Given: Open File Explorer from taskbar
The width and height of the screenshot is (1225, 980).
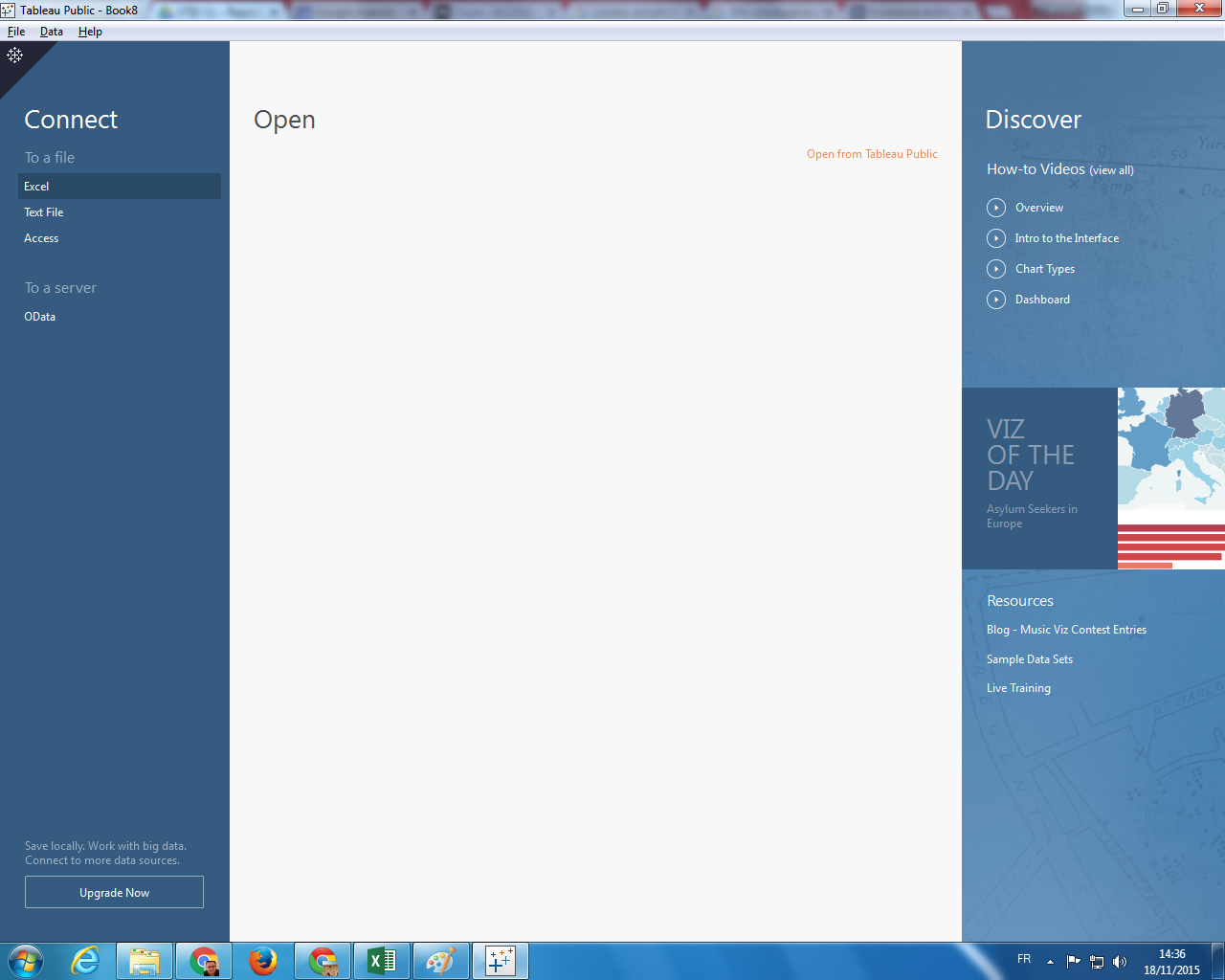Looking at the screenshot, I should [x=145, y=961].
